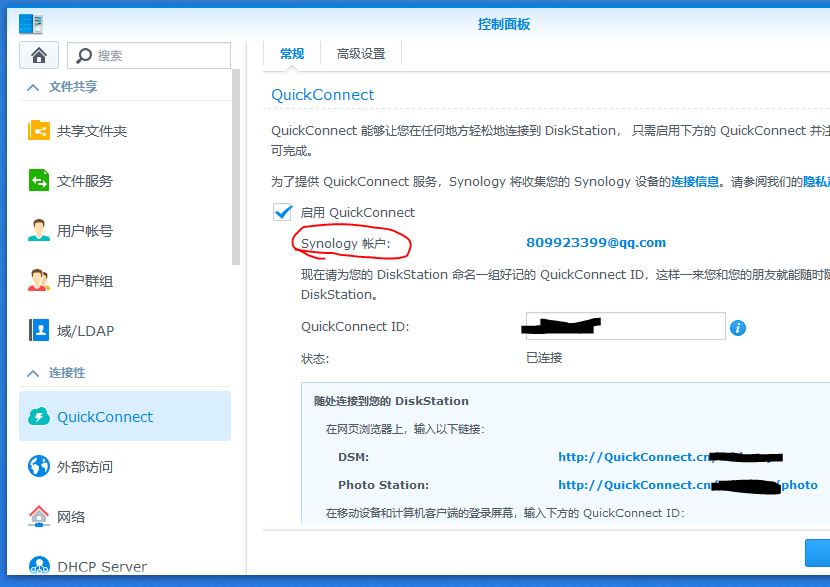Click the sidebar vertical scrollbar
Viewport: 830px width, 587px height.
pyautogui.click(x=236, y=167)
